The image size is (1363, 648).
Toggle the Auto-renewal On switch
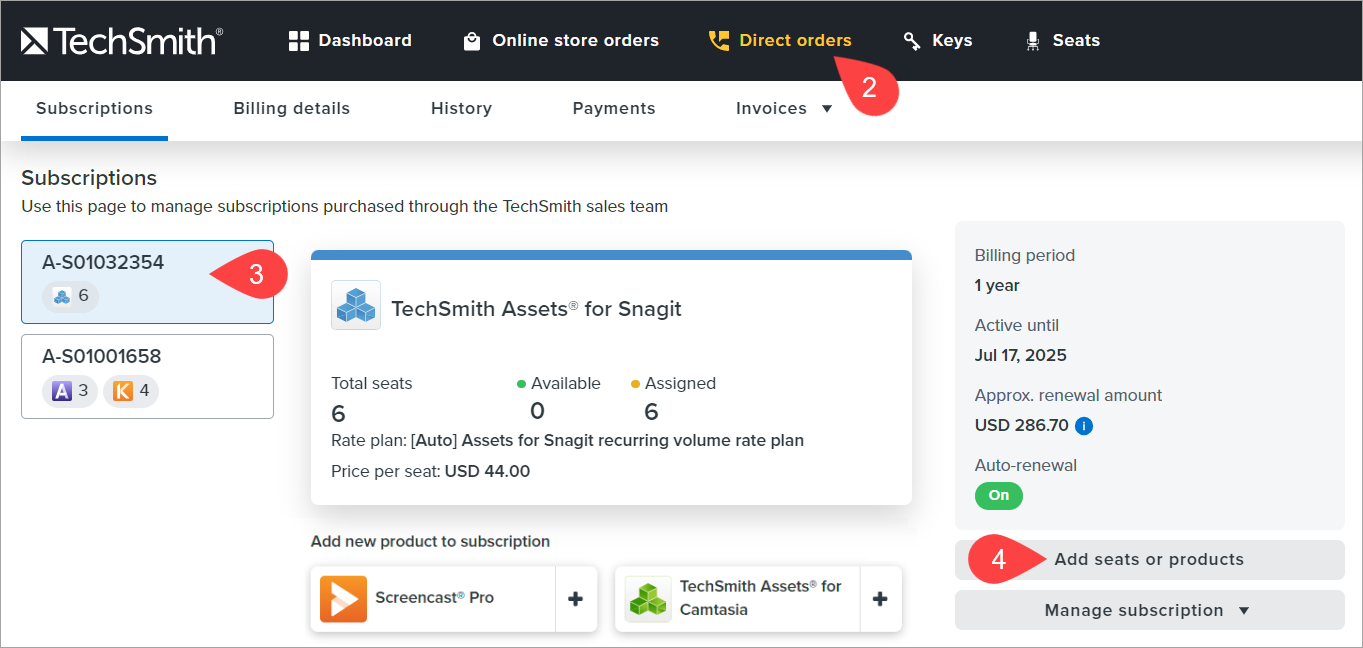(998, 495)
